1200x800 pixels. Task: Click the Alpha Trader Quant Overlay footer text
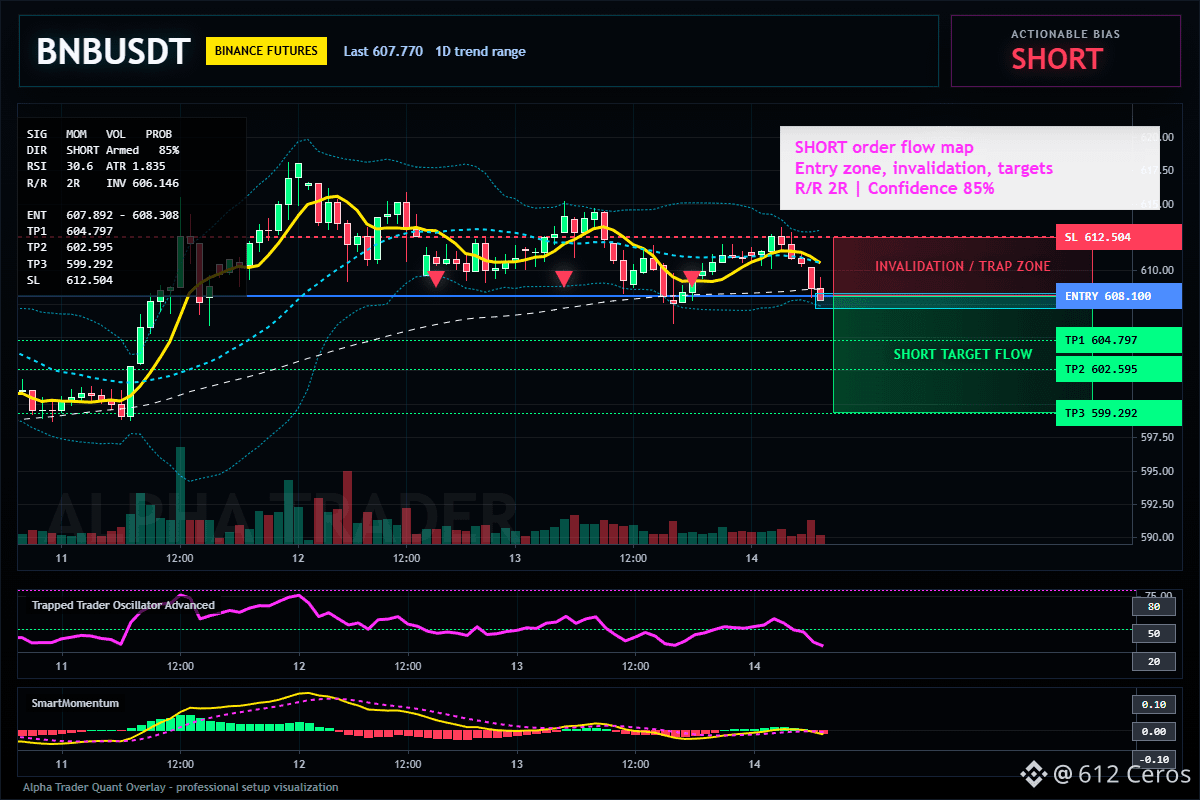click(x=181, y=787)
